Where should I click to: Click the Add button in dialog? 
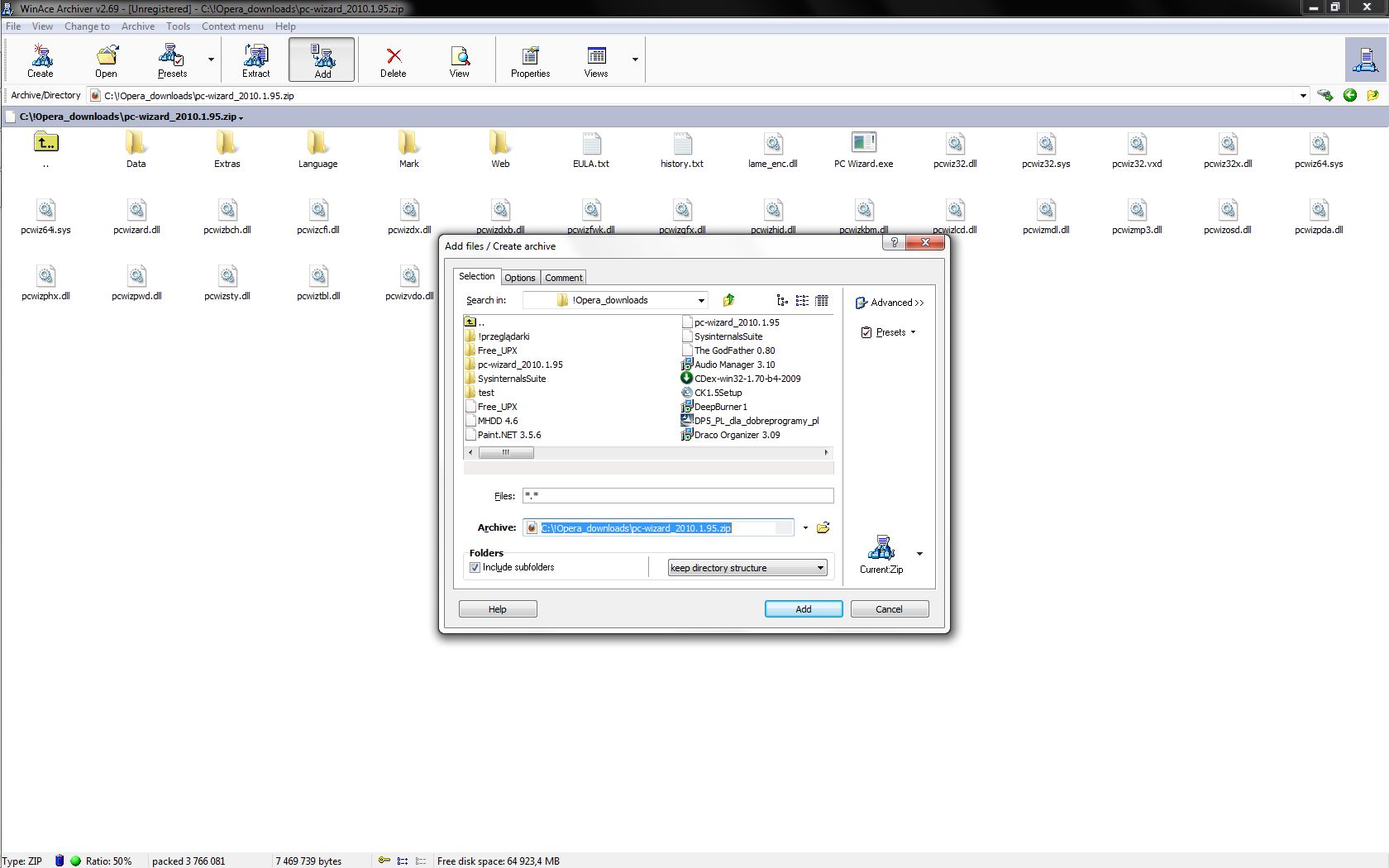tap(804, 609)
